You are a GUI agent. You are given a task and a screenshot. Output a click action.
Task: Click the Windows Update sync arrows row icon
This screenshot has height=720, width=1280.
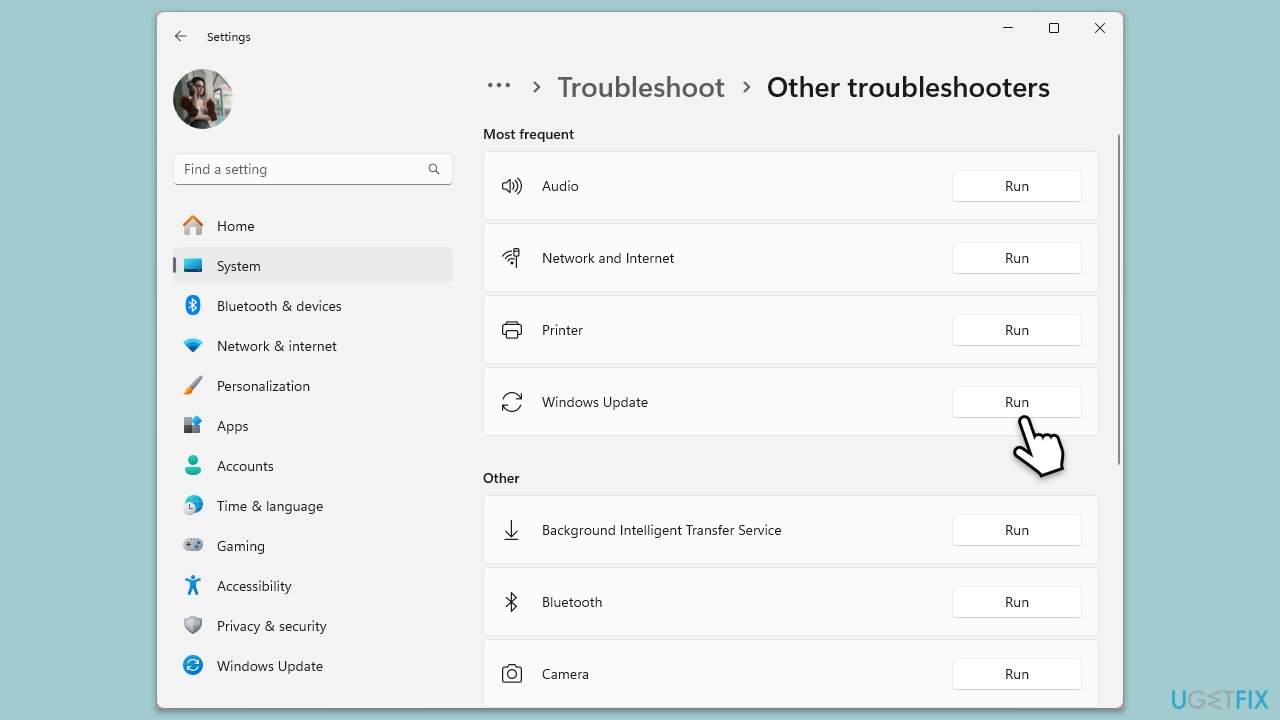point(512,402)
